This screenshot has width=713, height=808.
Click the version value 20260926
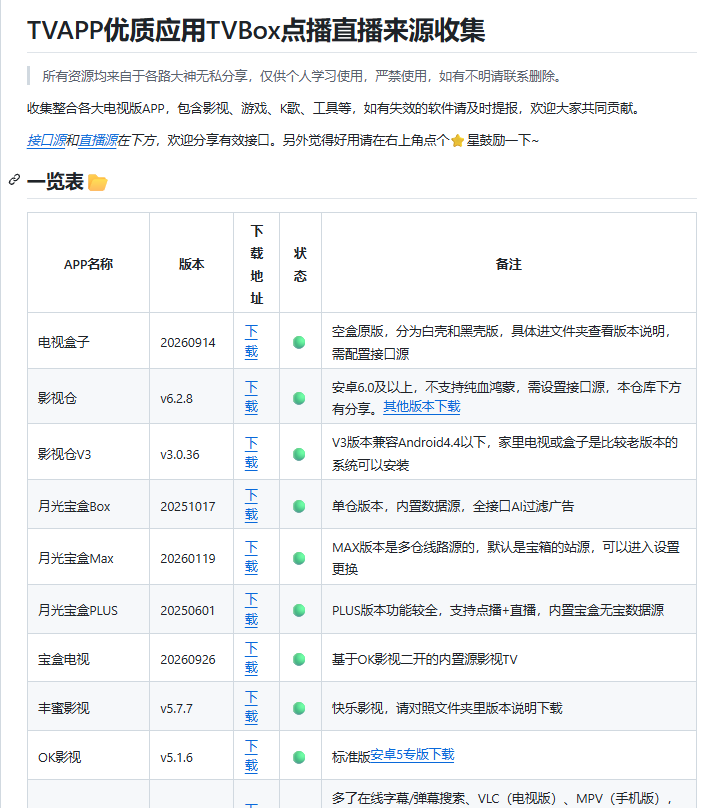188,660
